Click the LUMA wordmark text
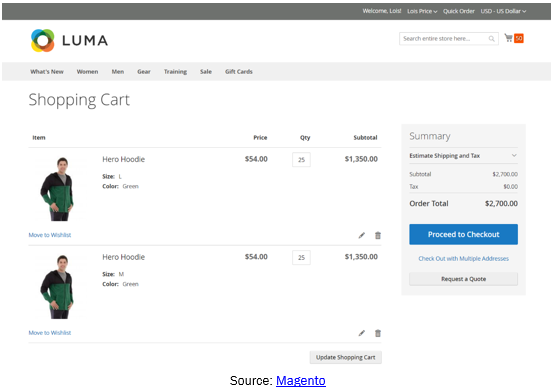Viewport: 553px width, 390px height. tap(85, 41)
